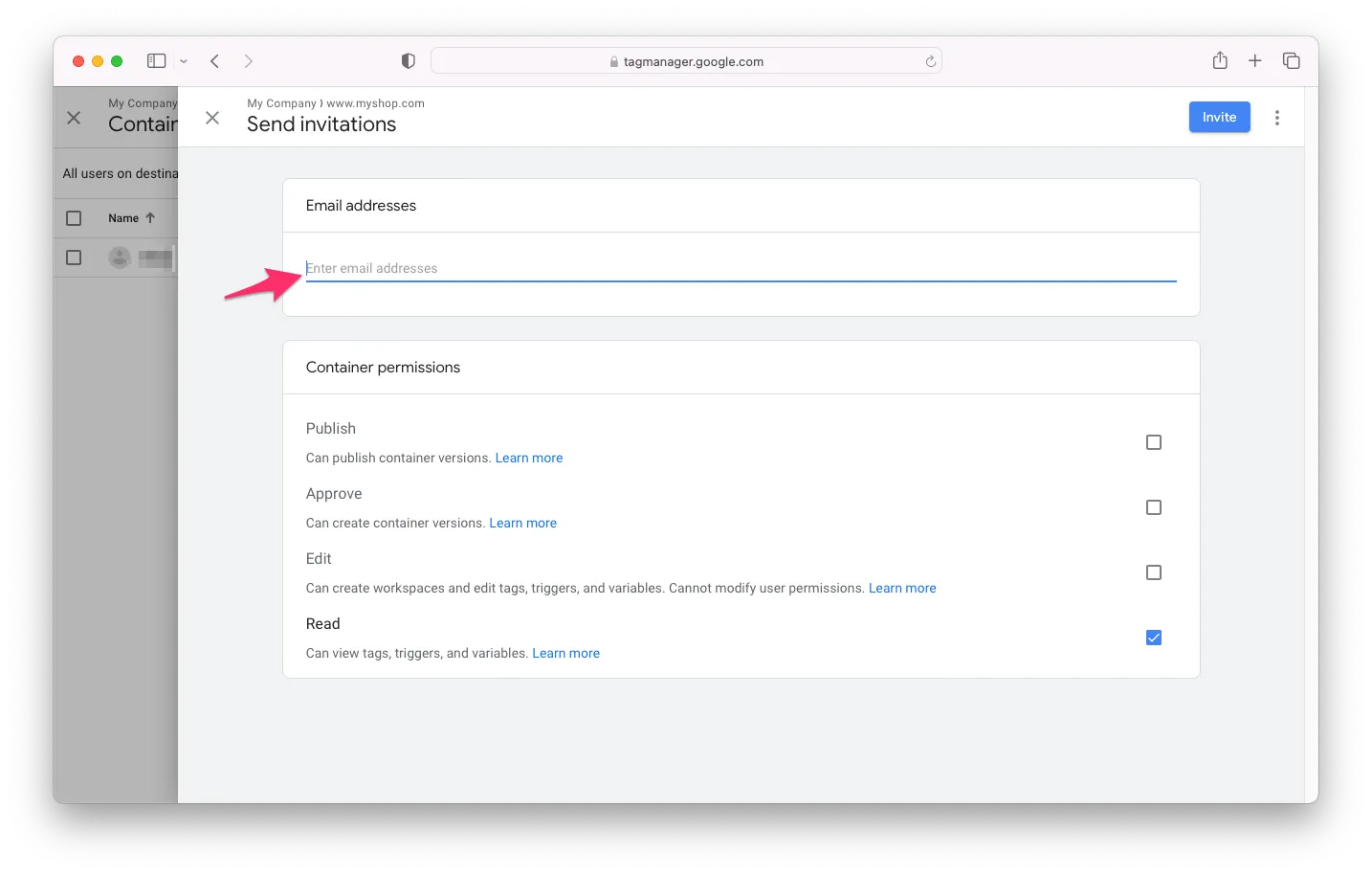The width and height of the screenshot is (1372, 874).
Task: Reload the tagmanager.google.com page
Action: pos(930,61)
